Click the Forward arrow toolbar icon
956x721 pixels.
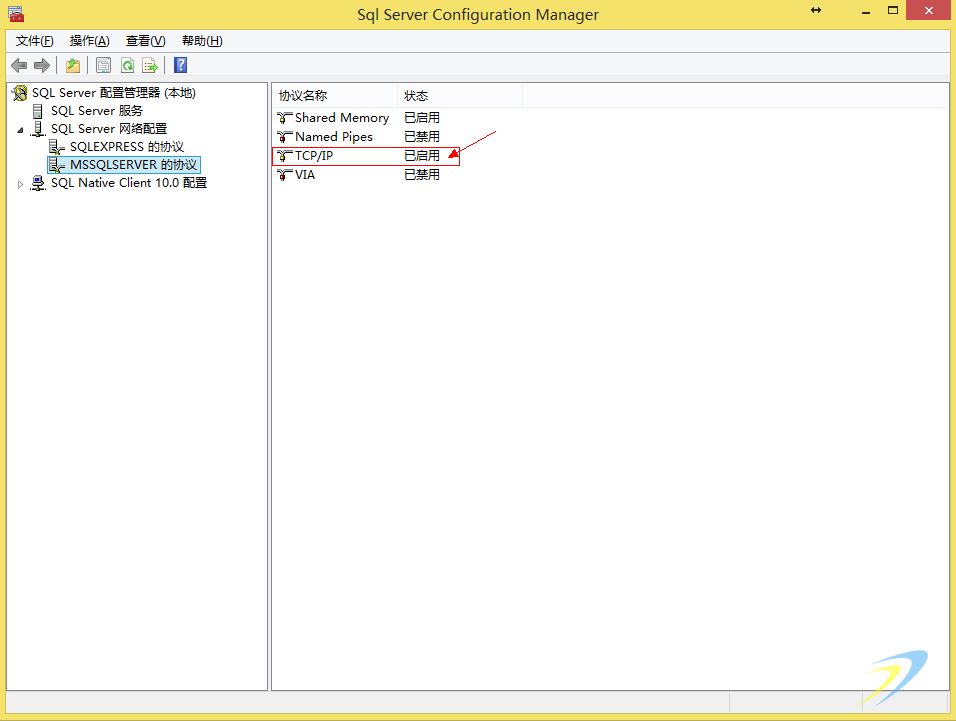42,66
